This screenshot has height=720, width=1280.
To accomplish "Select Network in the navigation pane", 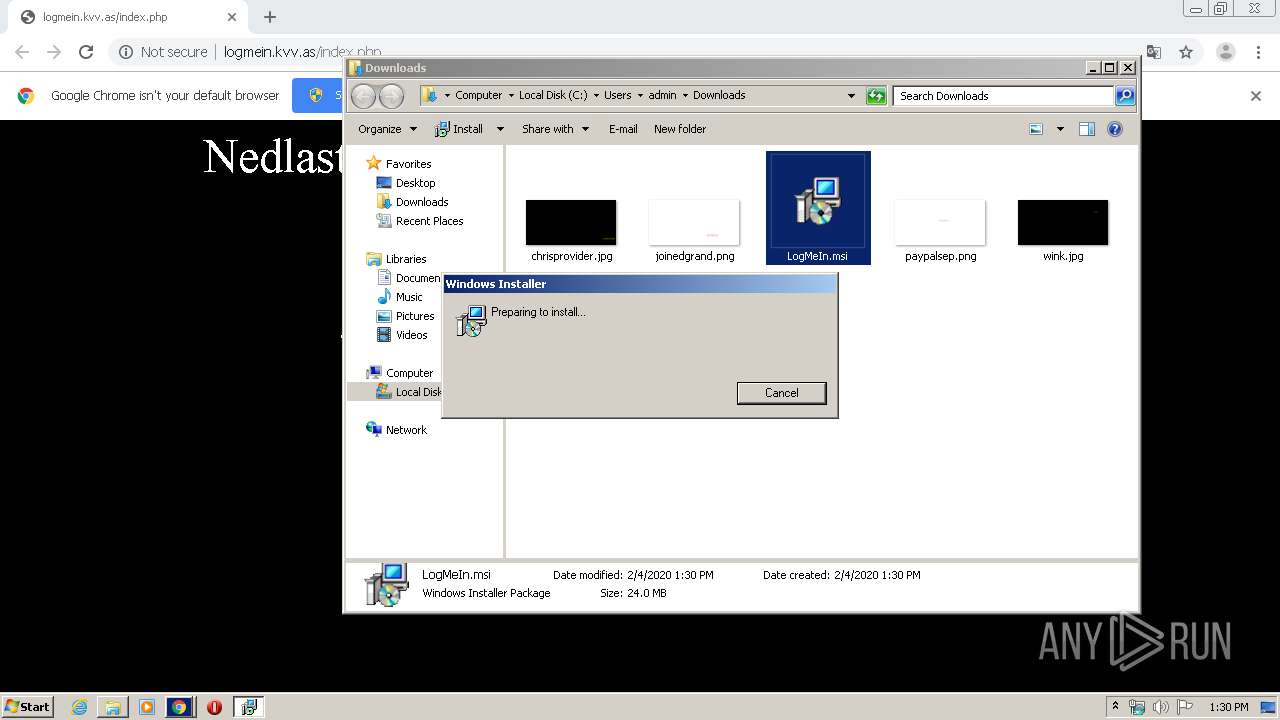I will 406,430.
